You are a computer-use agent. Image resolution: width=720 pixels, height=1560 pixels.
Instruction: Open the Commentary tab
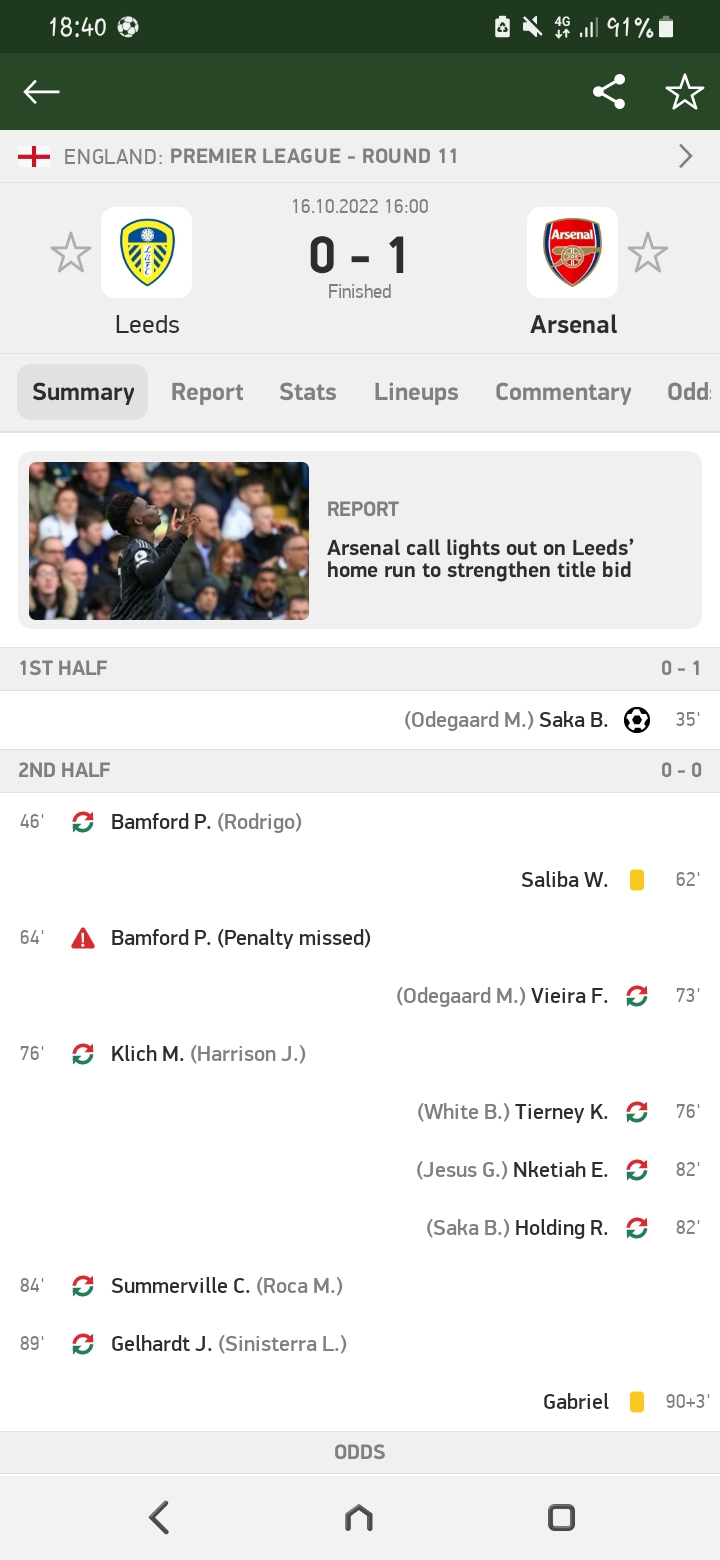point(563,392)
